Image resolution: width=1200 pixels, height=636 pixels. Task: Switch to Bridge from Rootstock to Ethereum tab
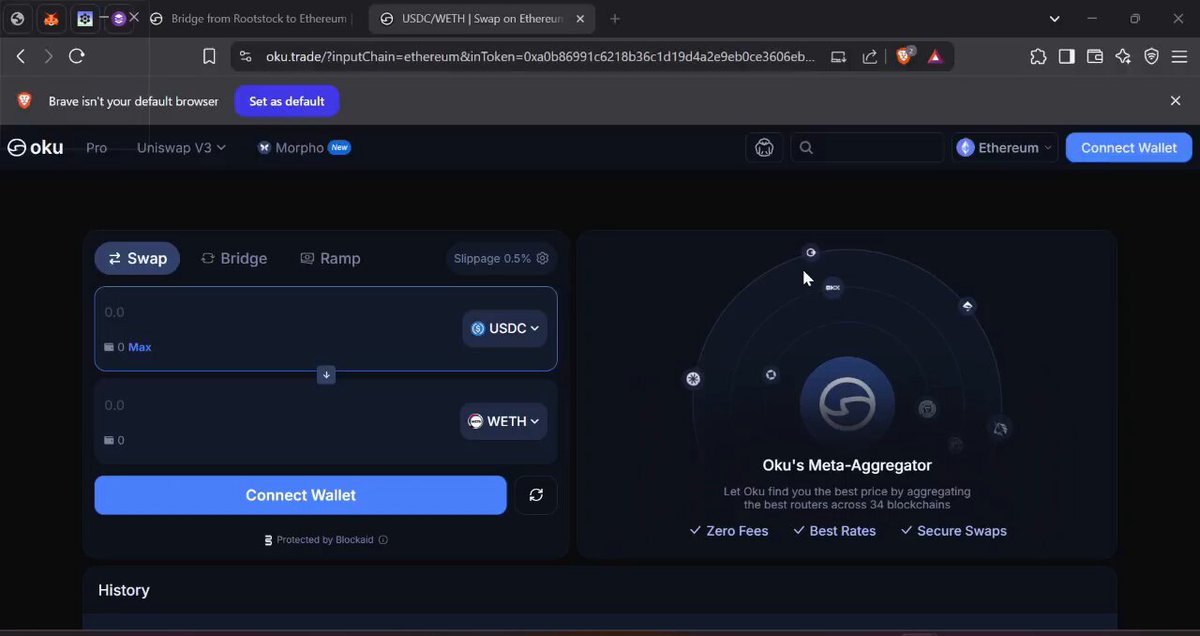[x=250, y=19]
